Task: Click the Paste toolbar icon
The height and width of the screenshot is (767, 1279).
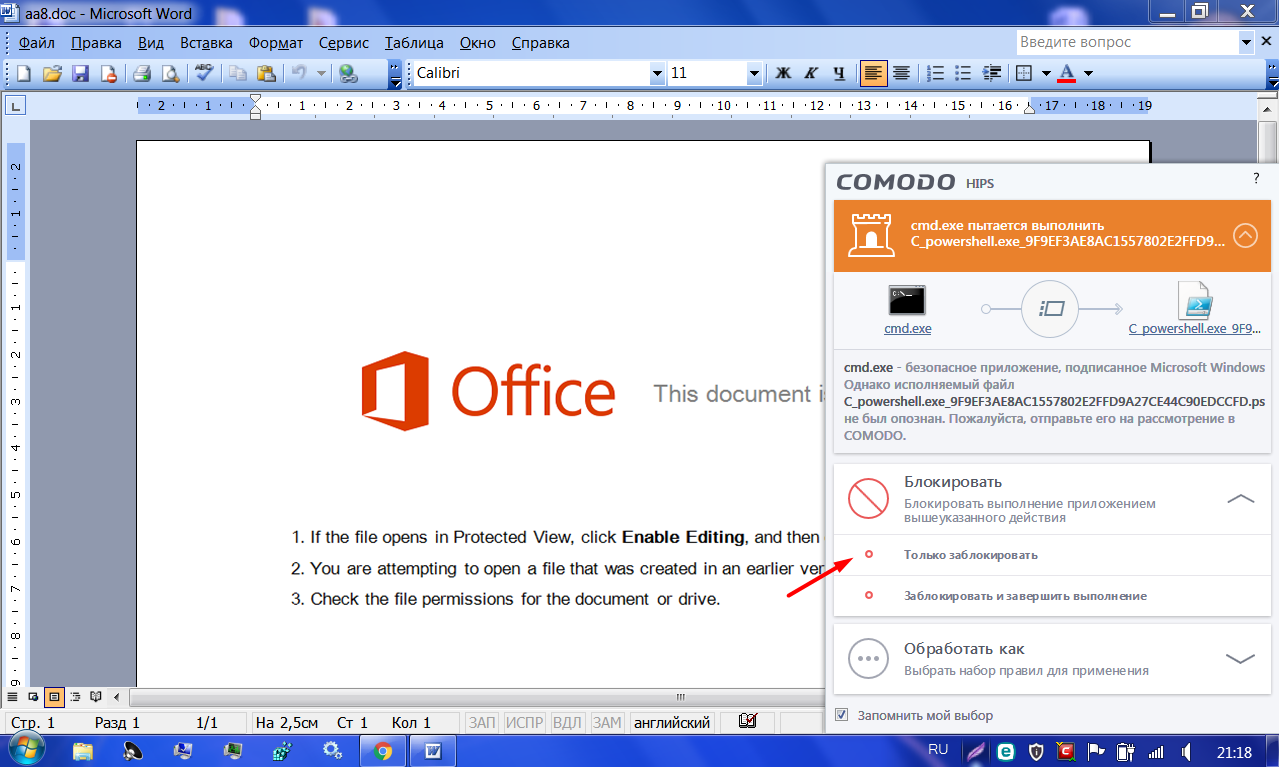Action: click(x=265, y=73)
